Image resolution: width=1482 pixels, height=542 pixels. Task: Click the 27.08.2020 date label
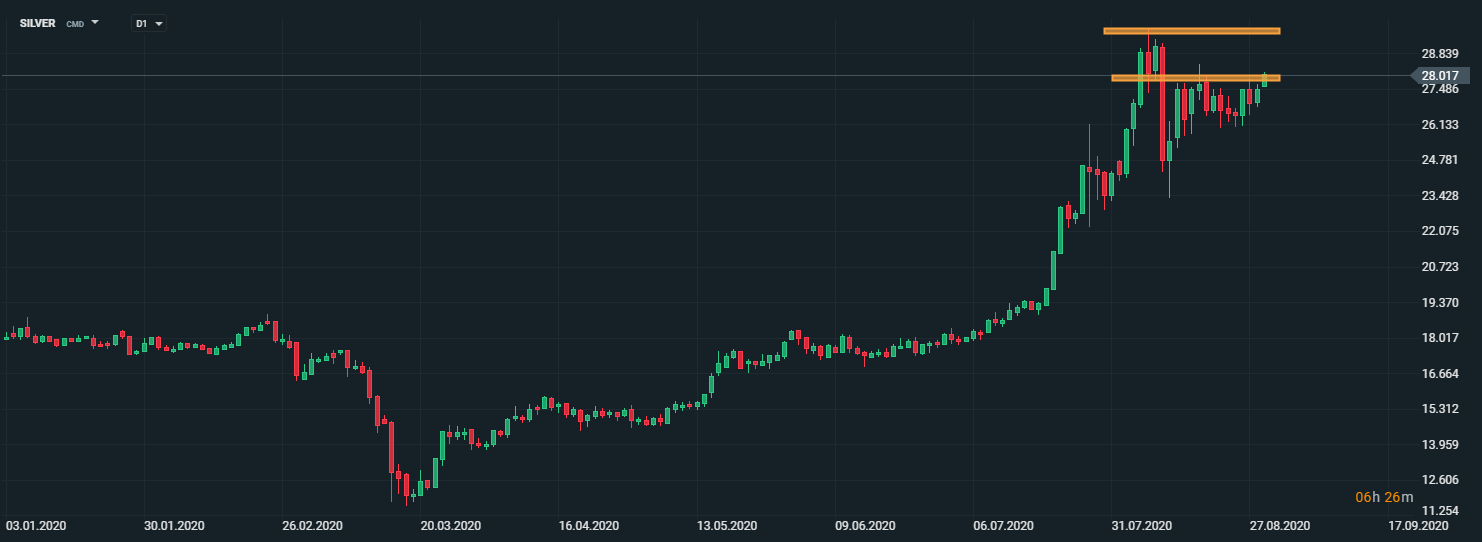click(x=1280, y=525)
